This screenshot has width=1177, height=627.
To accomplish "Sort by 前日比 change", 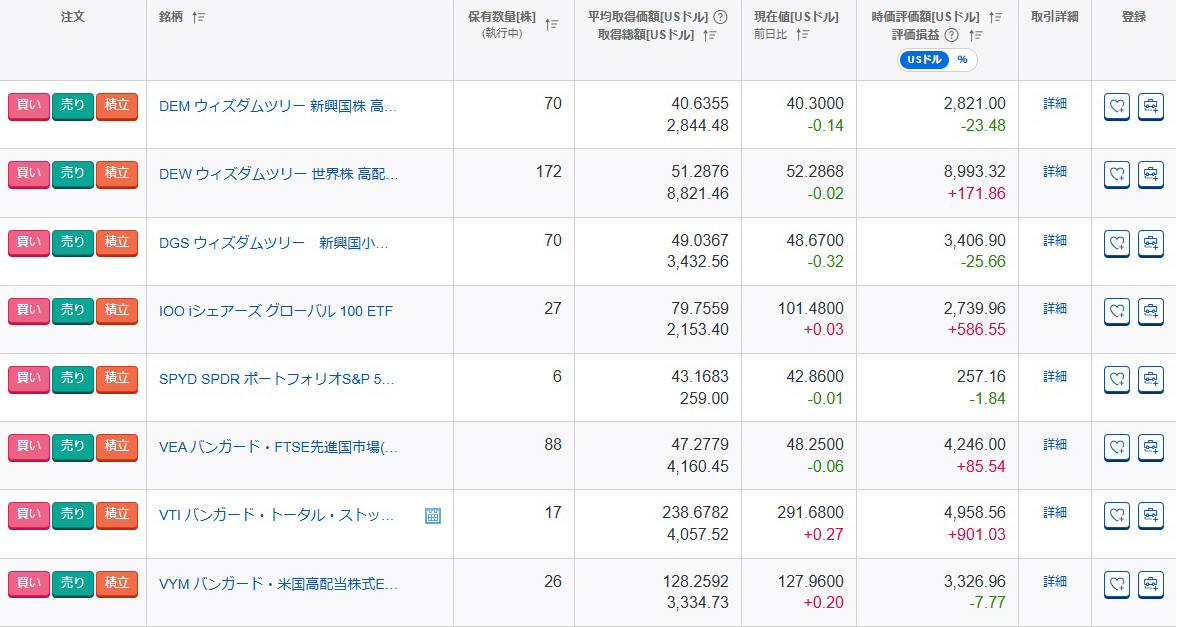I will [802, 35].
